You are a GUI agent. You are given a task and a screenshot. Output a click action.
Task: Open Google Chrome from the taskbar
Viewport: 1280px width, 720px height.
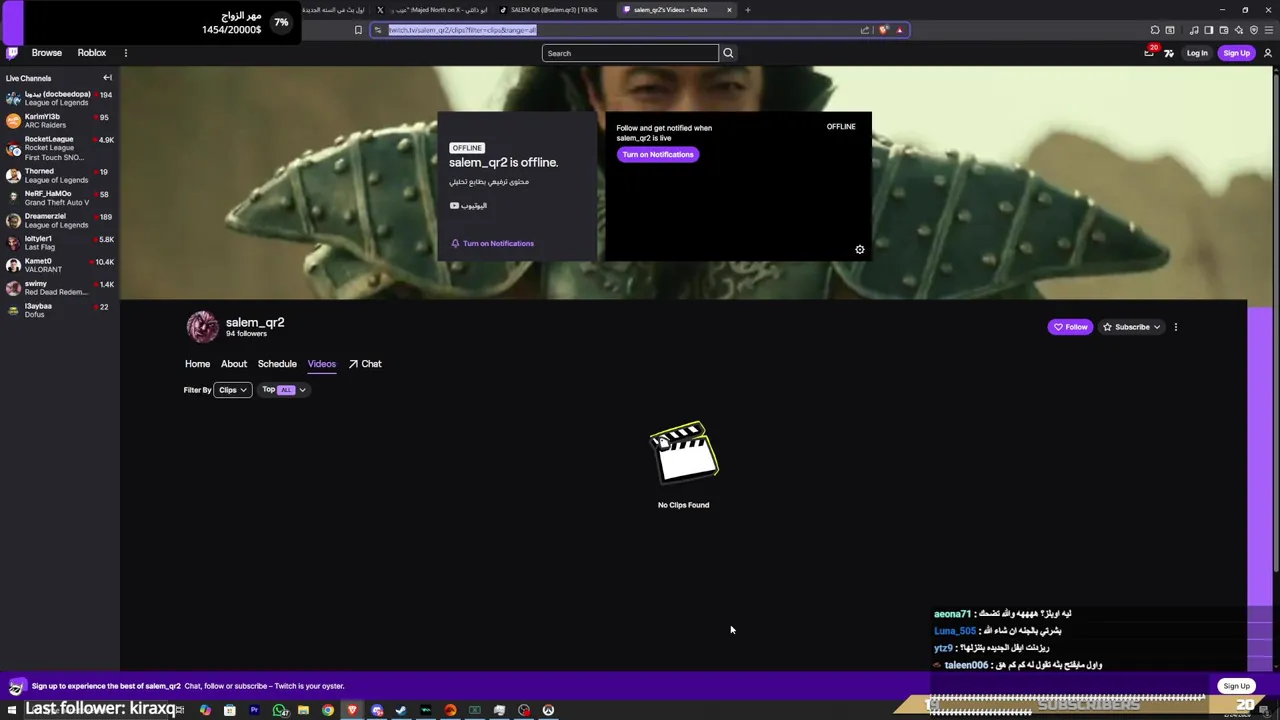(328, 710)
